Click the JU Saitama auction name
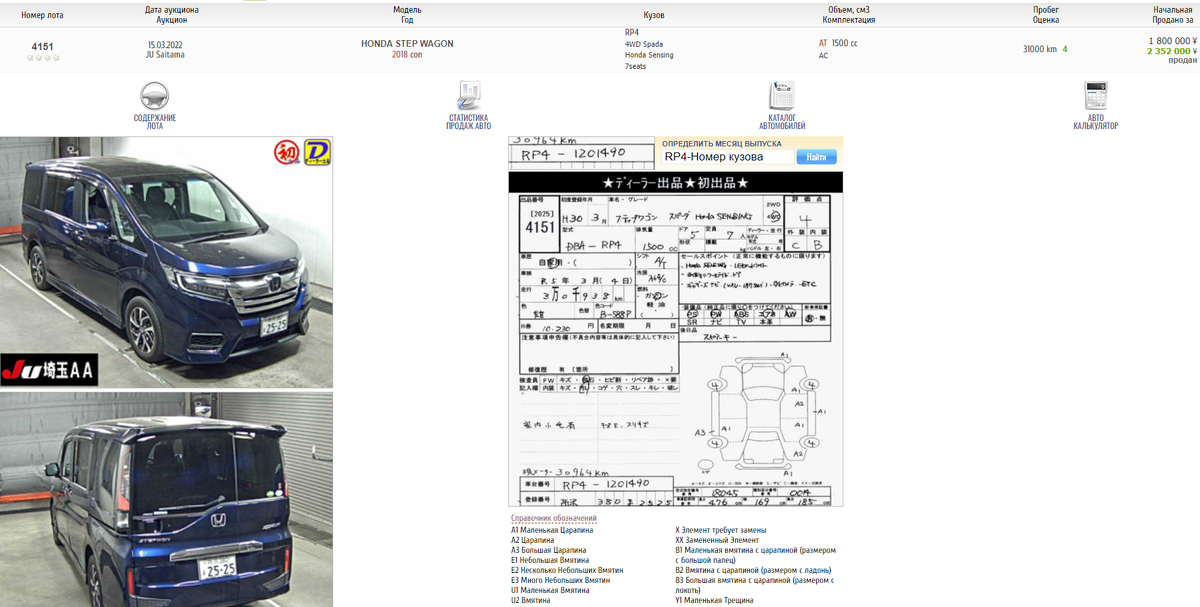 tap(165, 55)
